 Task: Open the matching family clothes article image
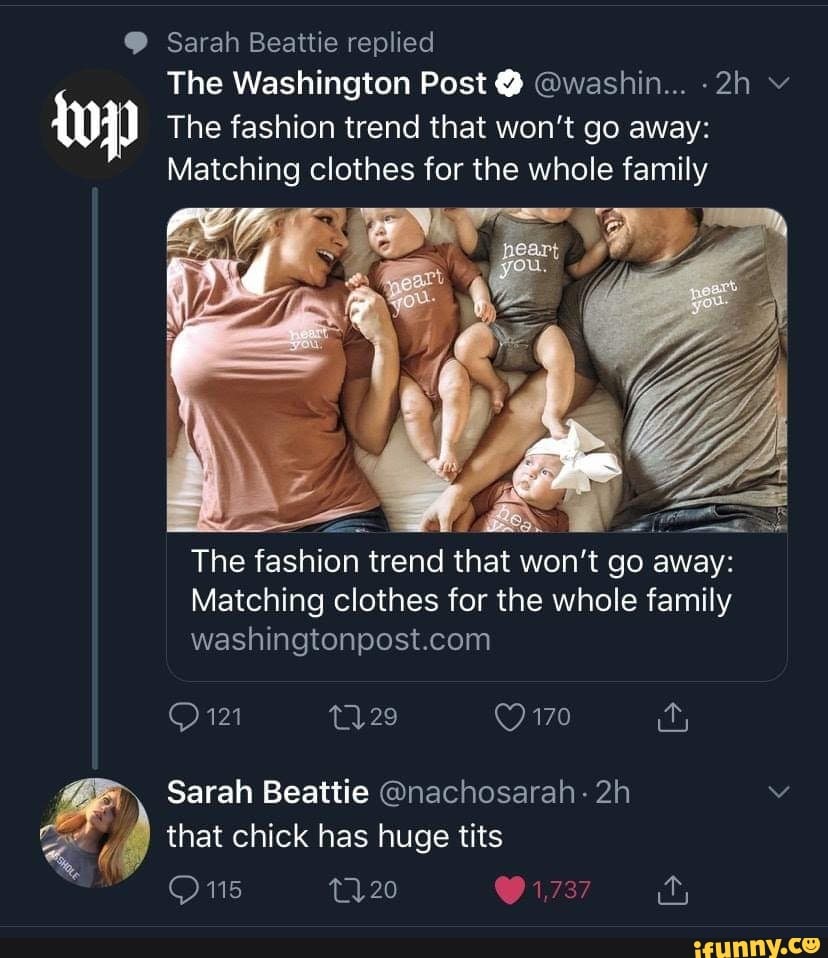point(477,370)
